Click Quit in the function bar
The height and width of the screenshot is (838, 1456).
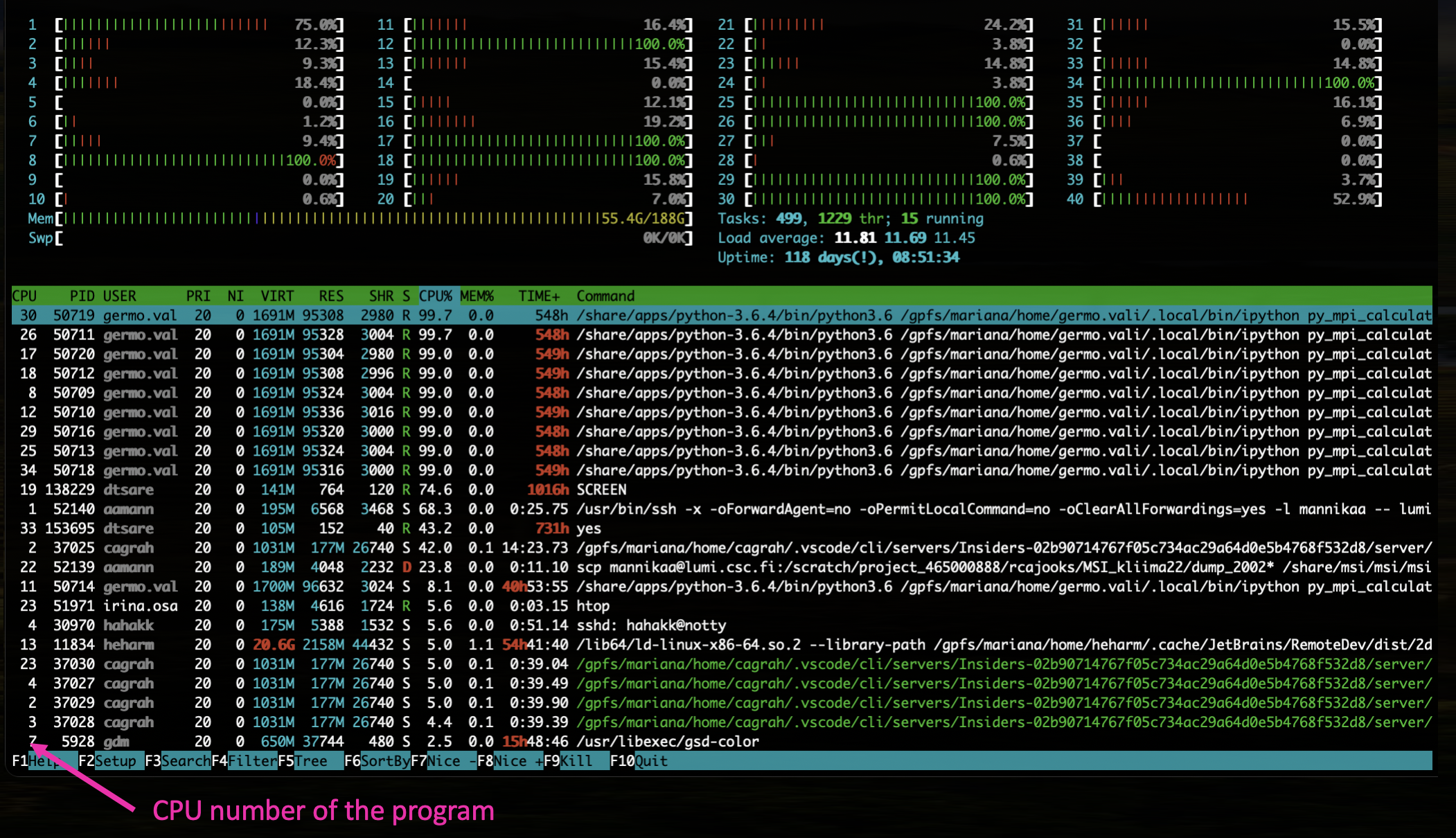pos(651,760)
